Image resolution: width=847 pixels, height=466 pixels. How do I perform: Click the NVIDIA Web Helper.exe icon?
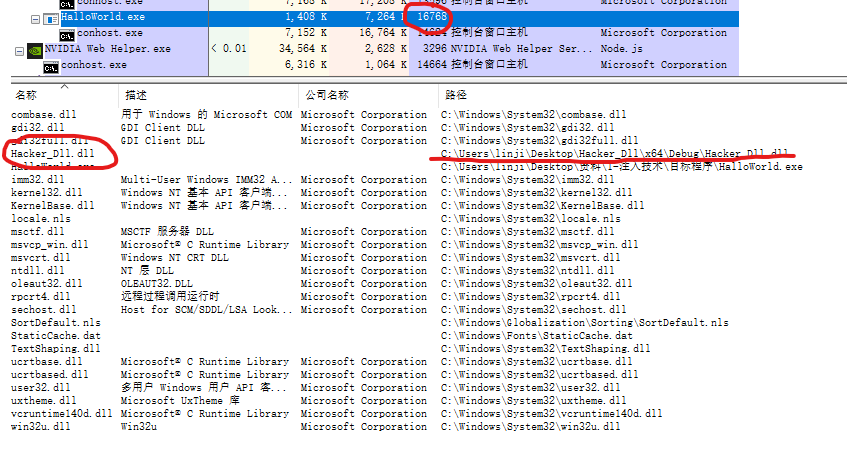(35, 51)
